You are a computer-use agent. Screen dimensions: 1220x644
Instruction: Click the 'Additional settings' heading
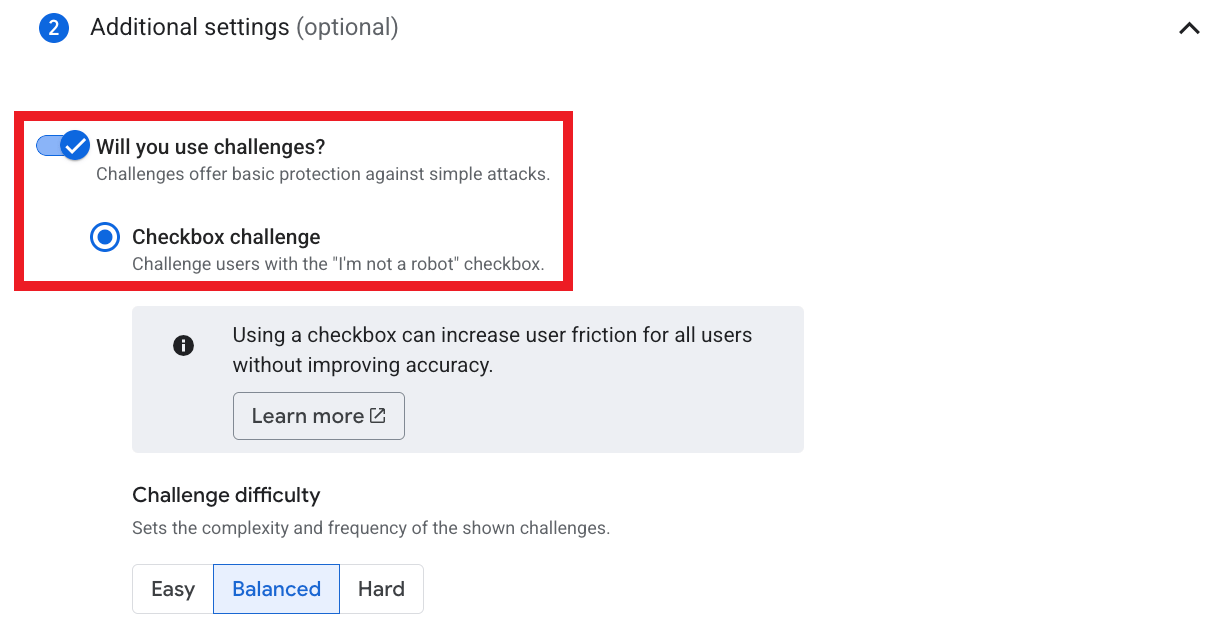[189, 27]
